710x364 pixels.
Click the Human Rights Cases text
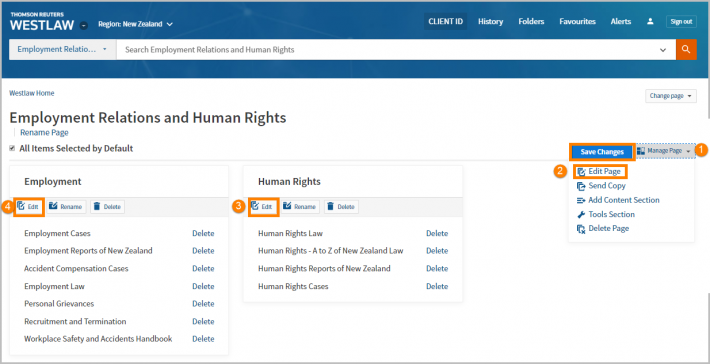click(293, 286)
